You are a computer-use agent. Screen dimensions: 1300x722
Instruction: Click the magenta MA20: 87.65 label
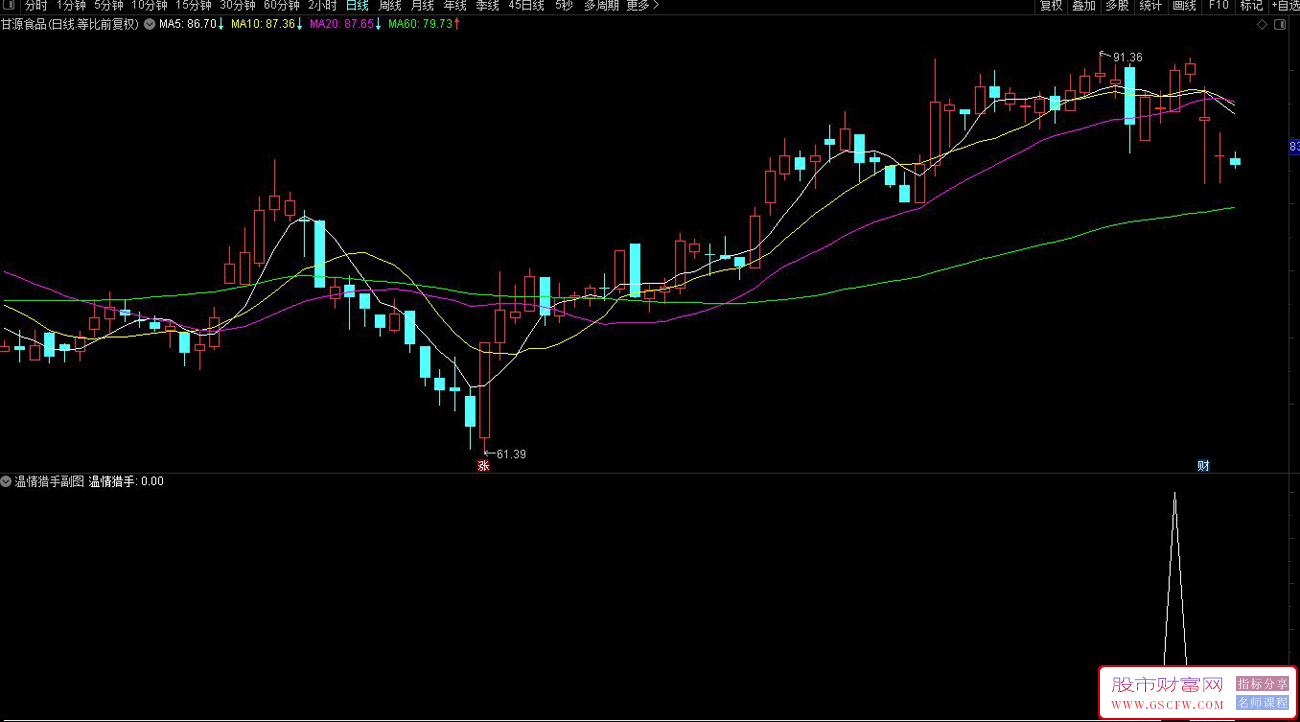pyautogui.click(x=342, y=24)
